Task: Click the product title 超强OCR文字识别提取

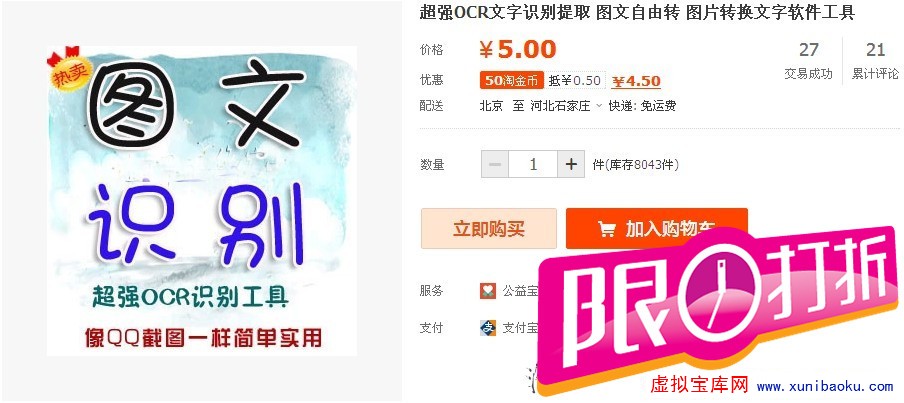Action: pos(505,12)
